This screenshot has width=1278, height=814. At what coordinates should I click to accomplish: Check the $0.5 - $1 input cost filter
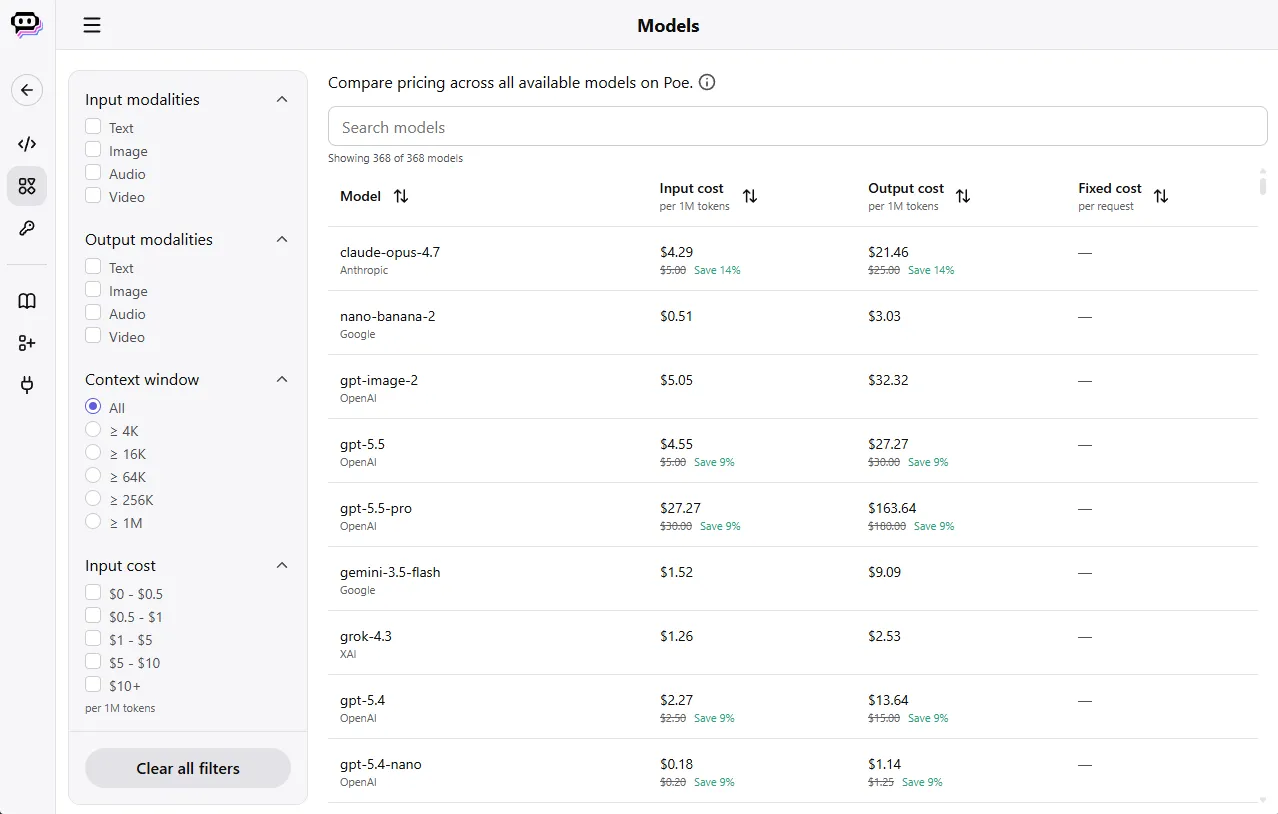pyautogui.click(x=93, y=616)
